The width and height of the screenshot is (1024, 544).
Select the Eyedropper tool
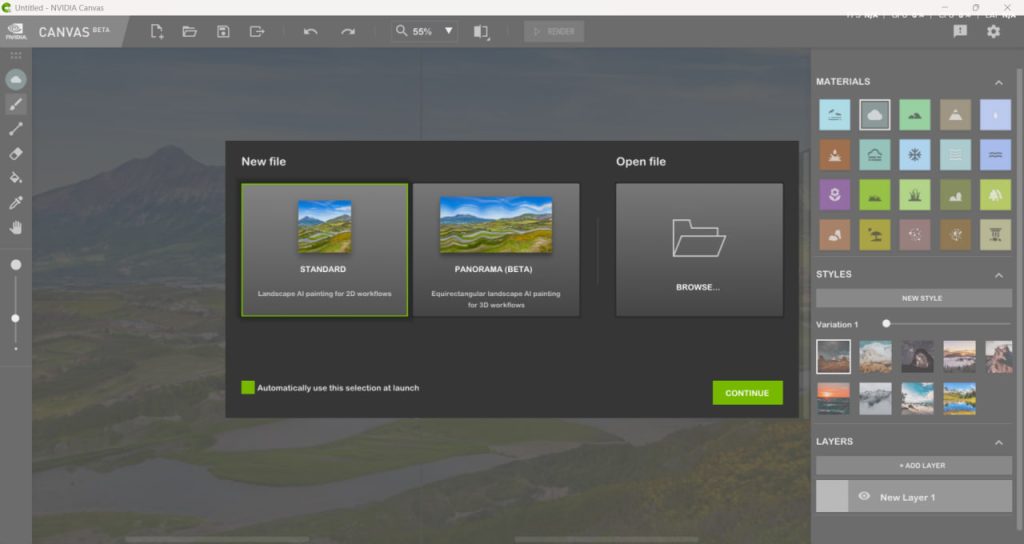pos(16,202)
